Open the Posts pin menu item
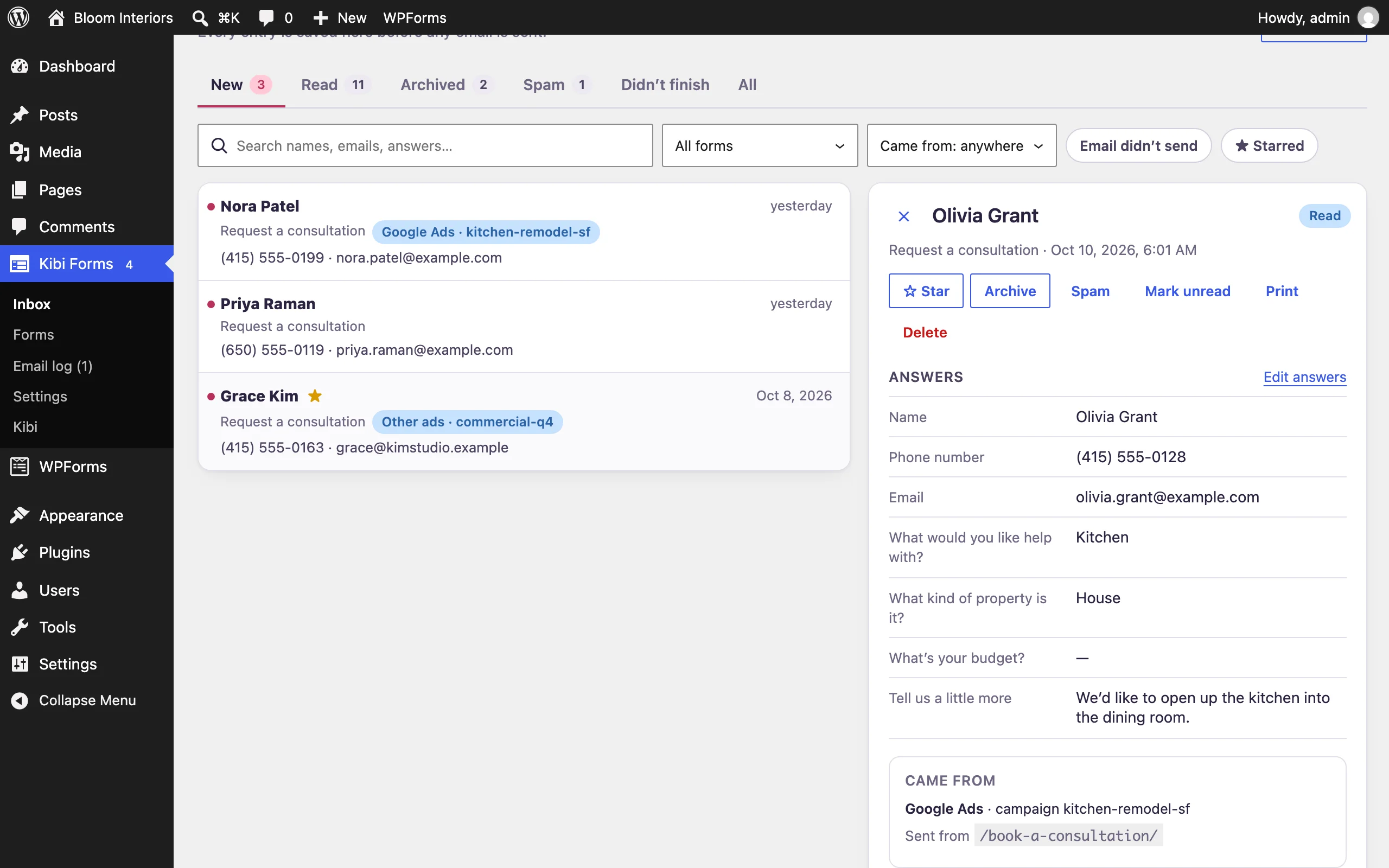Viewport: 1389px width, 868px height. [x=87, y=115]
